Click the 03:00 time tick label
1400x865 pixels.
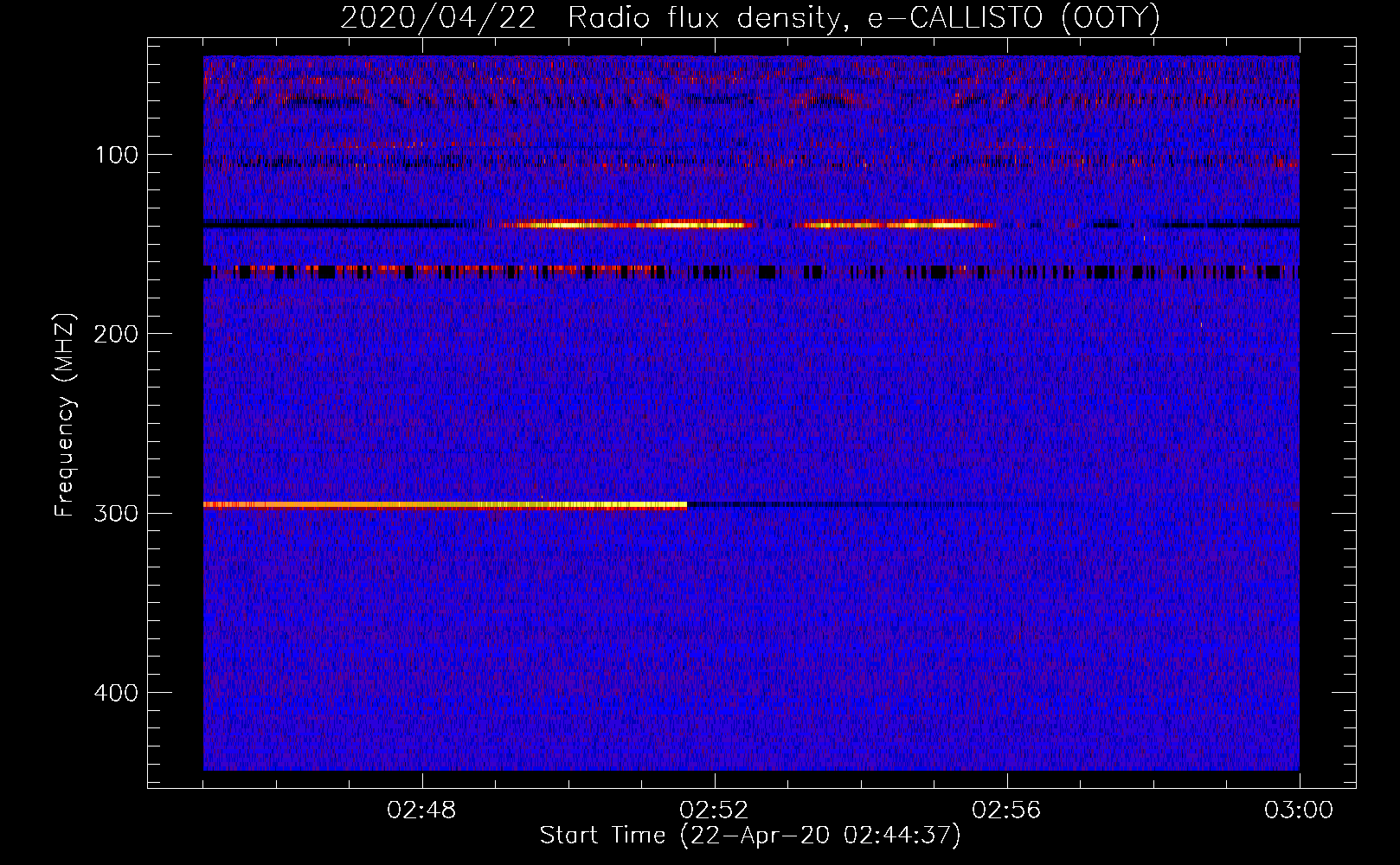tap(1300, 811)
